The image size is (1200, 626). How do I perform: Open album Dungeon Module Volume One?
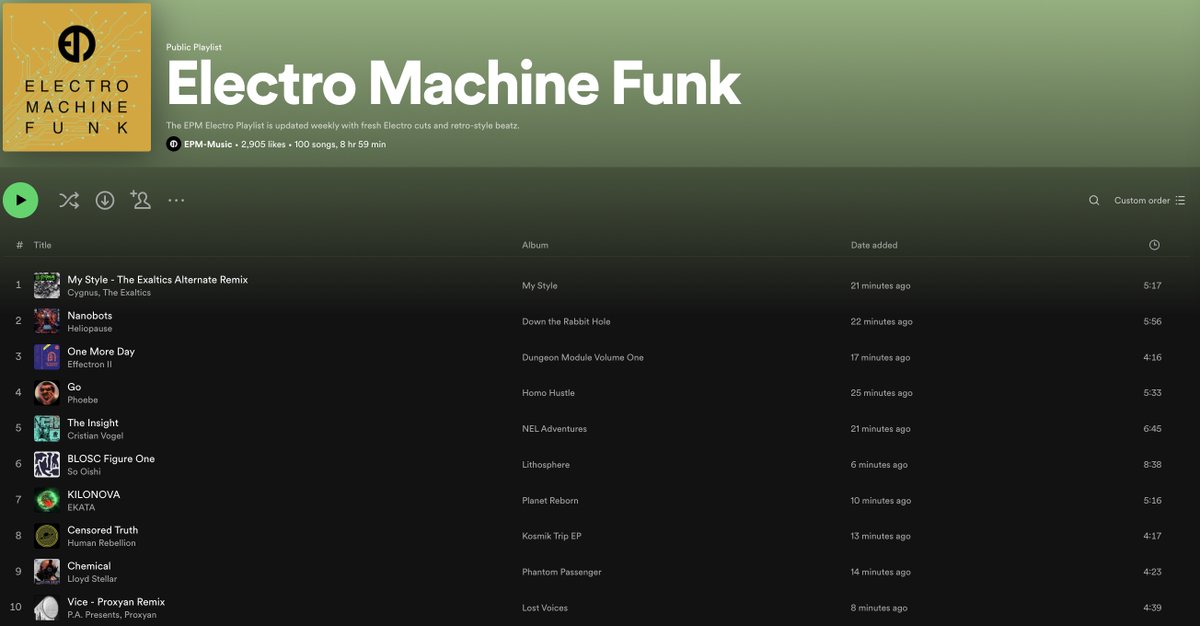click(583, 358)
